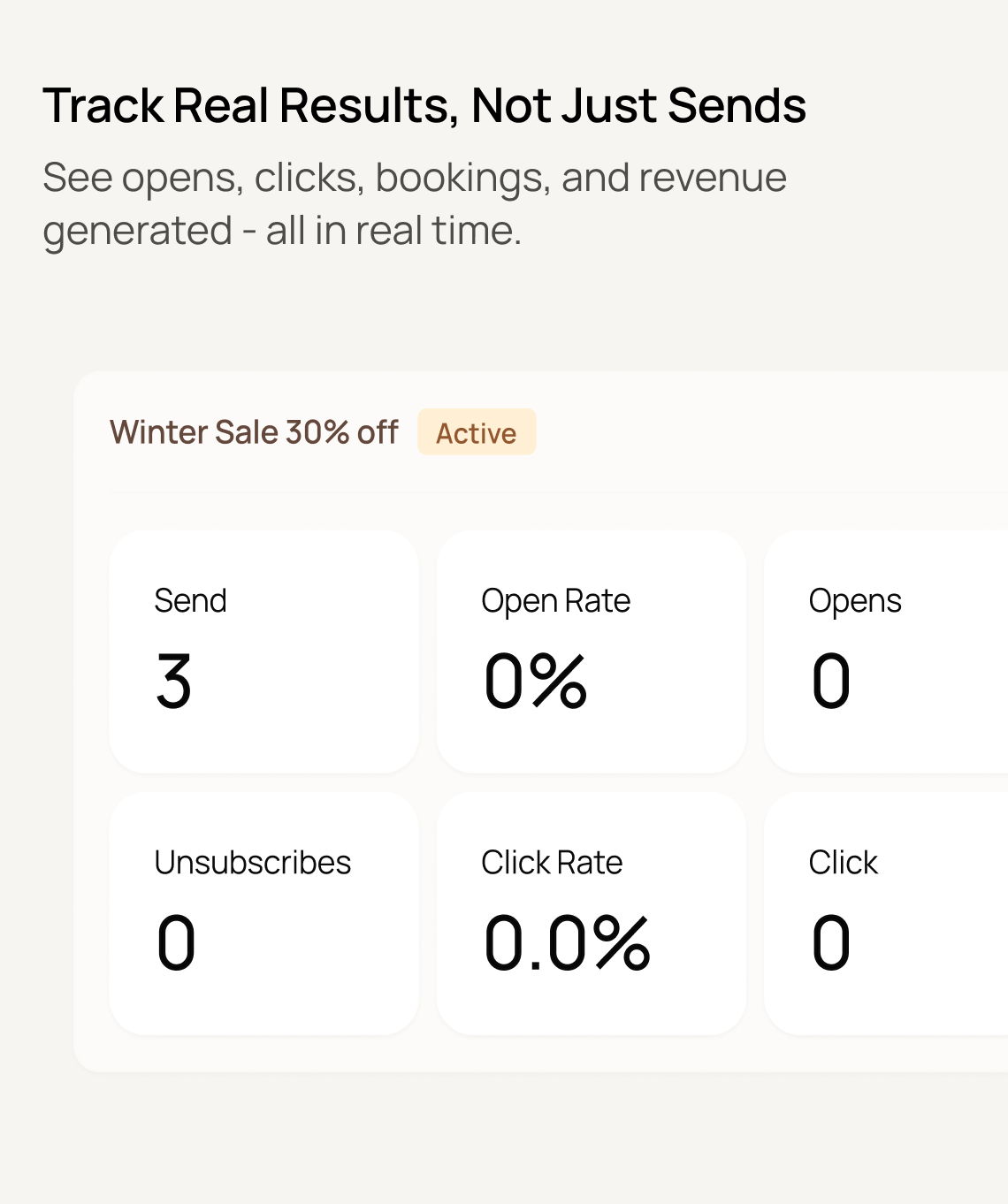Click the headline Track Real Results, Not Just Sends
The height and width of the screenshot is (1204, 1008).
(424, 104)
